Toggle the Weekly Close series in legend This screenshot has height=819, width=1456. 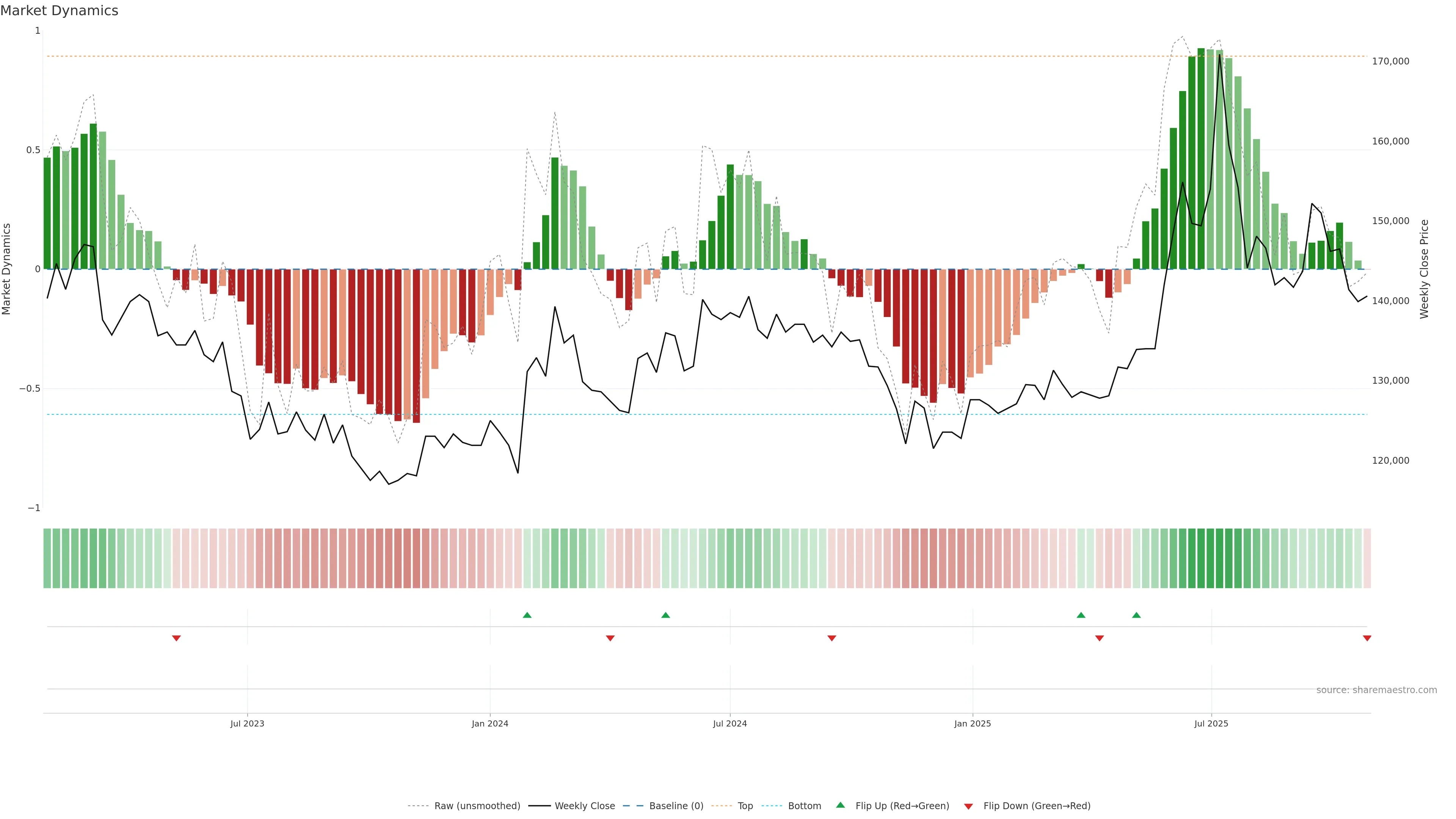coord(584,806)
